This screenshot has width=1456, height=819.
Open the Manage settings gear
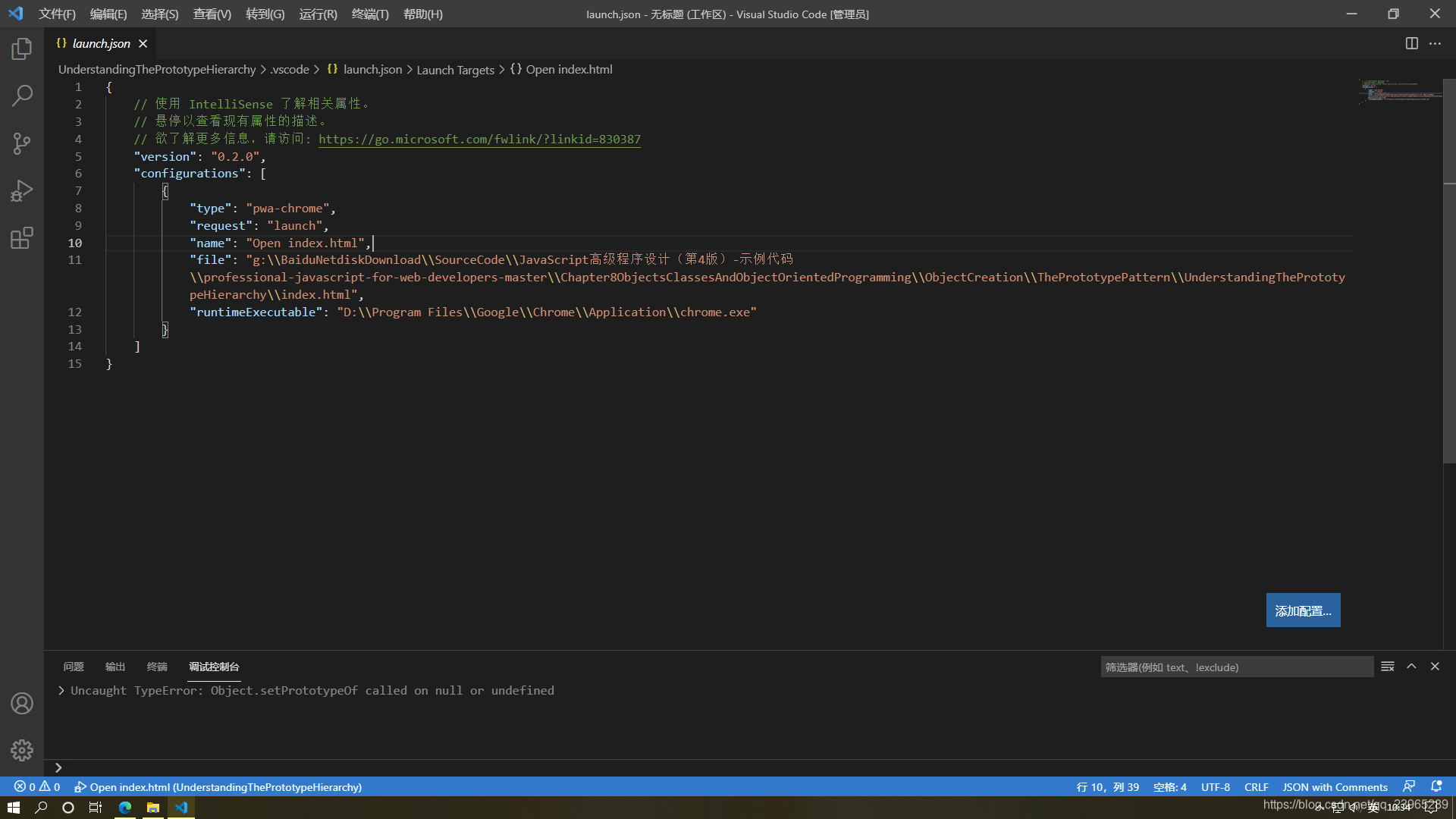coord(21,750)
